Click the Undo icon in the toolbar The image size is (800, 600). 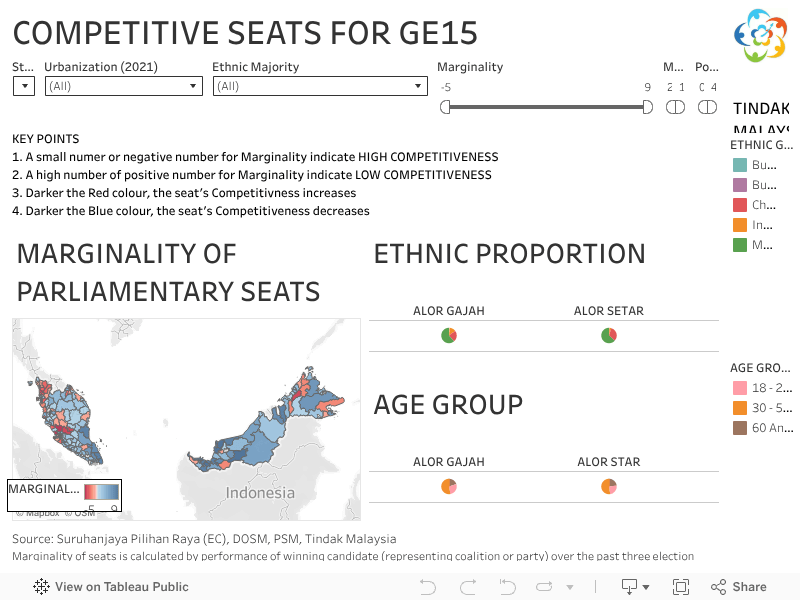pyautogui.click(x=427, y=587)
